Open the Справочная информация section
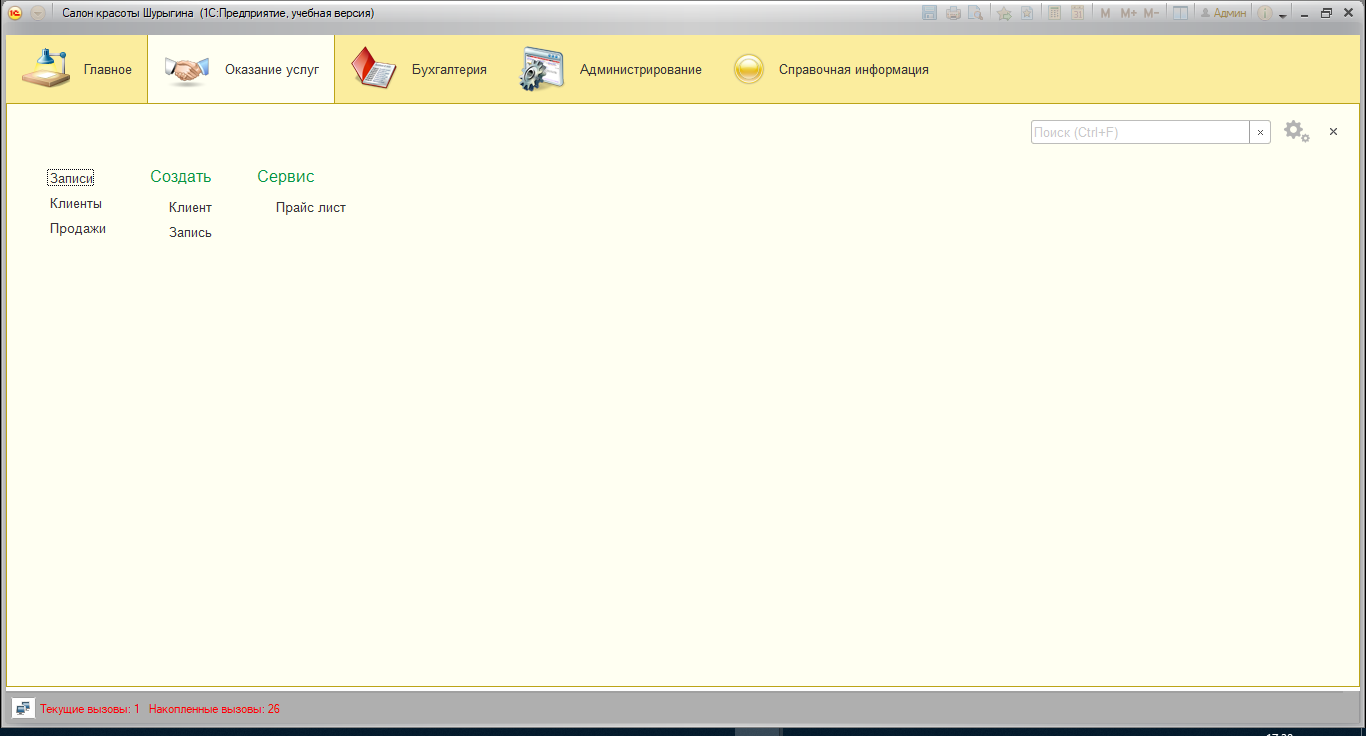This screenshot has height=736, width=1366. point(830,70)
